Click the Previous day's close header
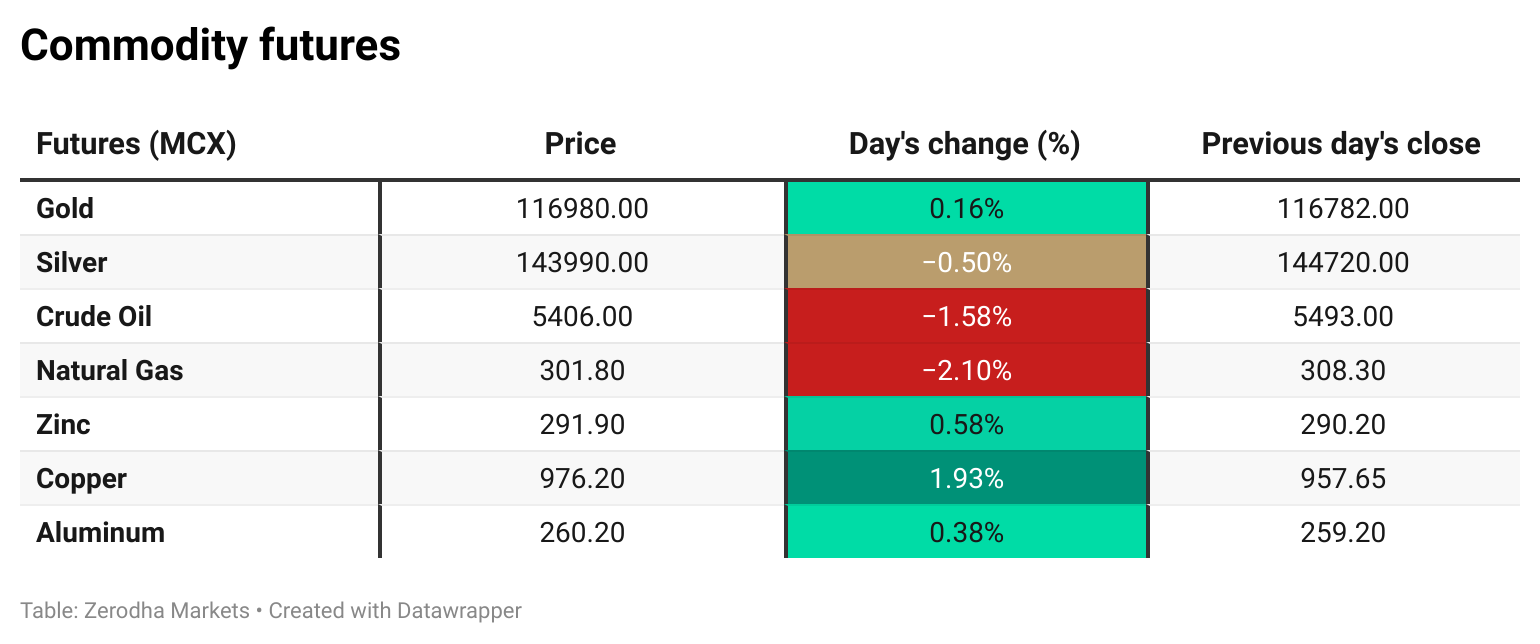Image resolution: width=1540 pixels, height=644 pixels. (x=1340, y=144)
